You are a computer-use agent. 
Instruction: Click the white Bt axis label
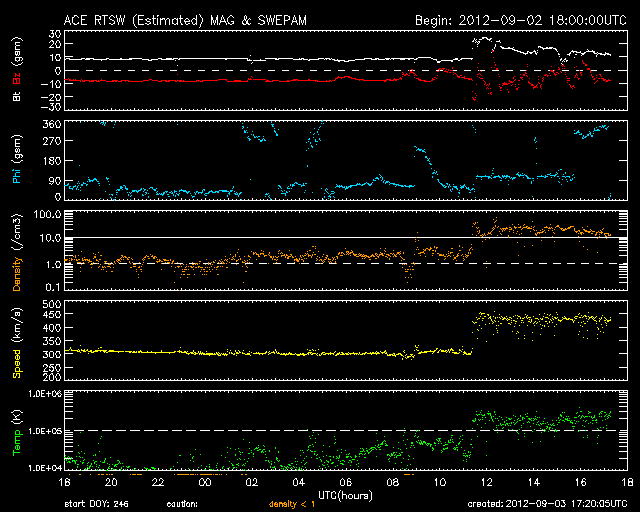tap(17, 96)
